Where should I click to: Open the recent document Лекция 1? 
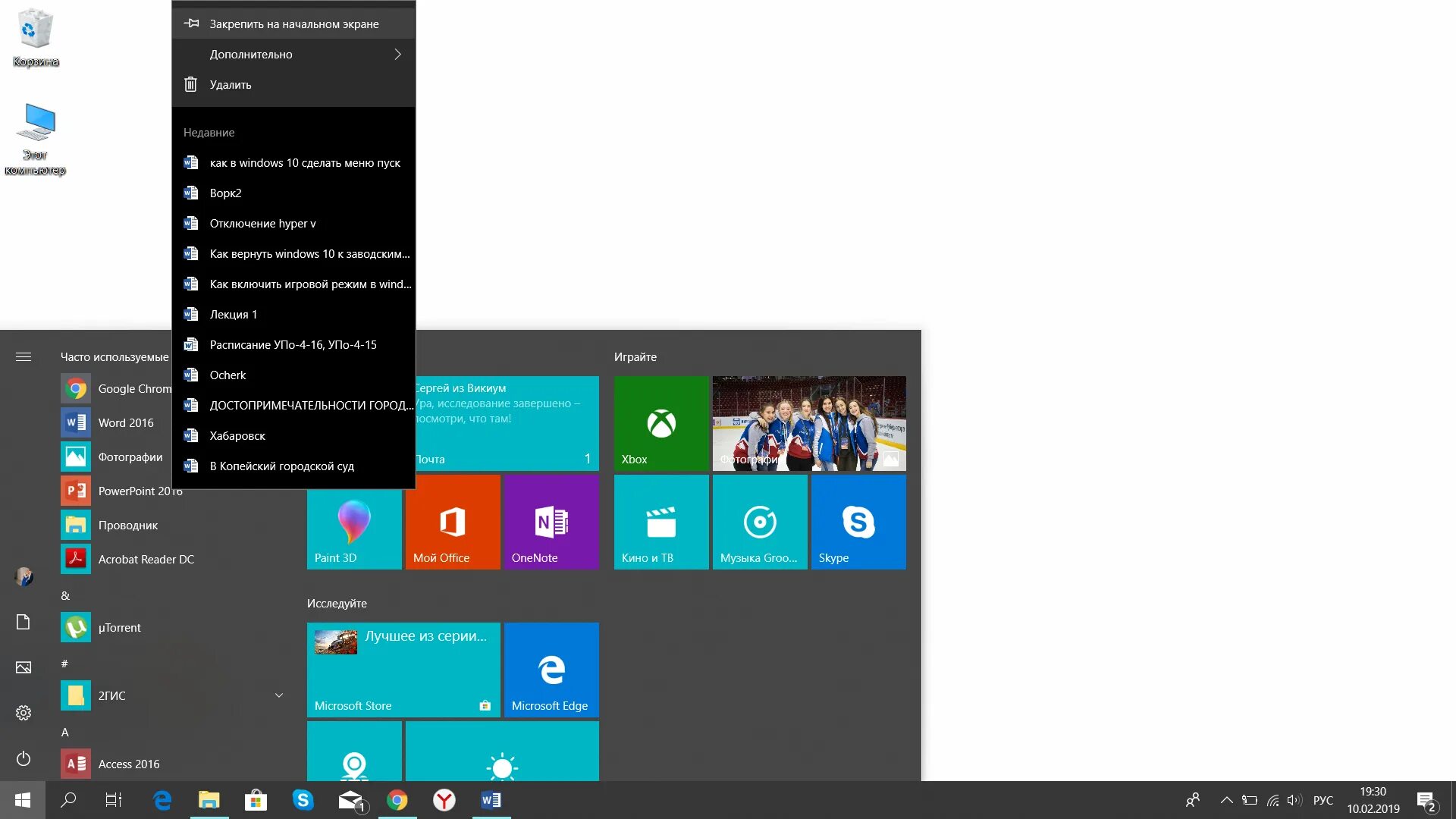tap(233, 315)
